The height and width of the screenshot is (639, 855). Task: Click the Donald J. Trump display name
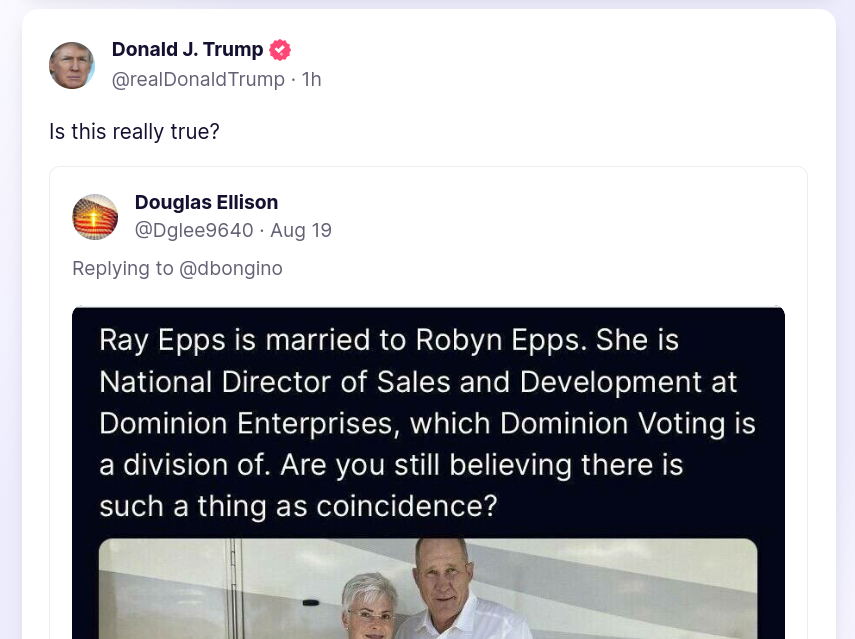pos(187,50)
